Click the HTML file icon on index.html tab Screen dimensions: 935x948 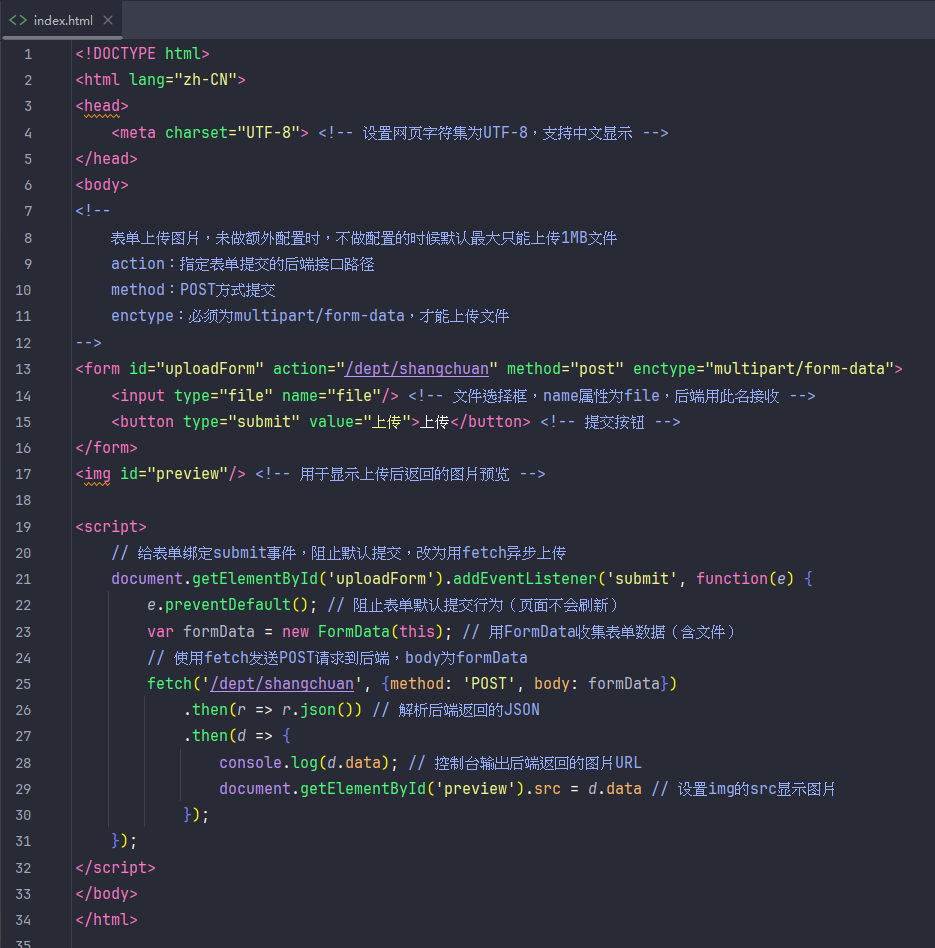[18, 20]
